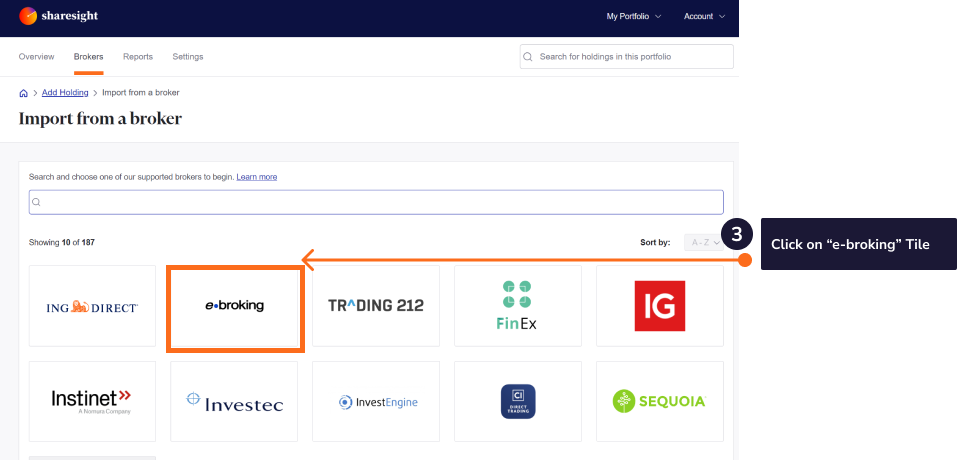
Task: Open the Sort by A-Z dropdown
Action: (x=704, y=242)
